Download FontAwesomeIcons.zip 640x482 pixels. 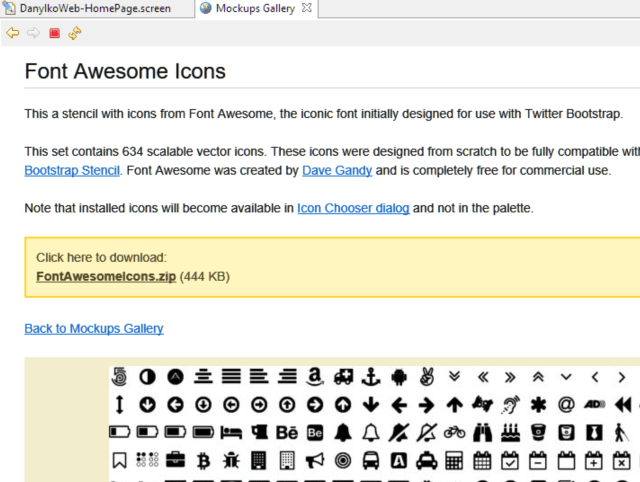106,276
